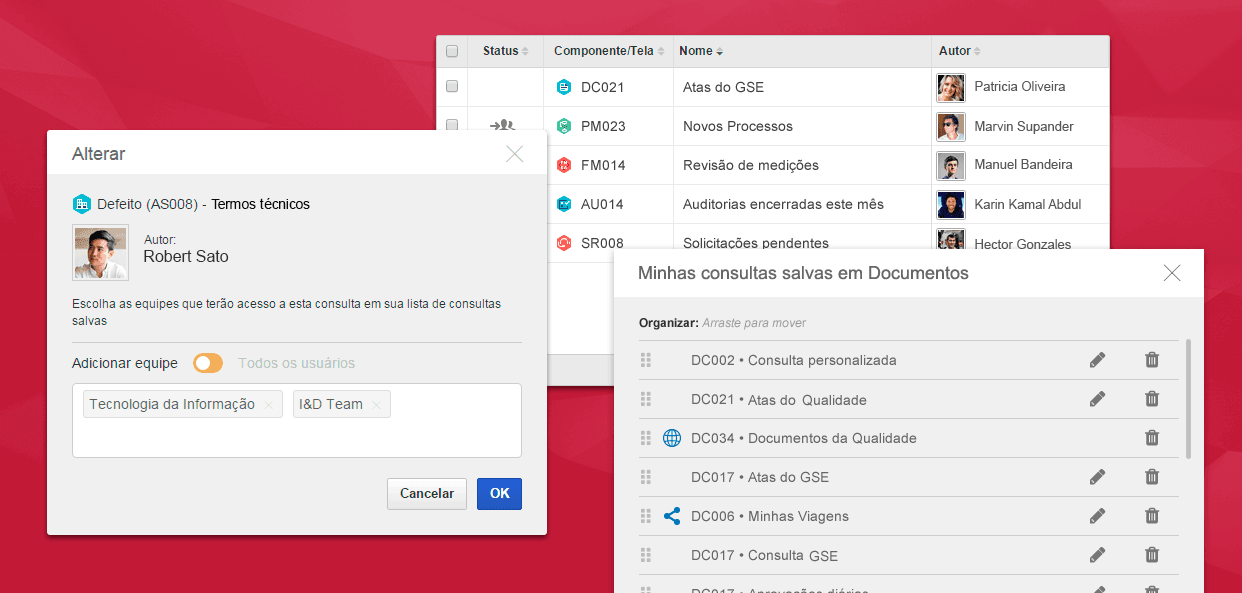Toggle the select-all checkbox in table header
1242x593 pixels.
tap(452, 51)
